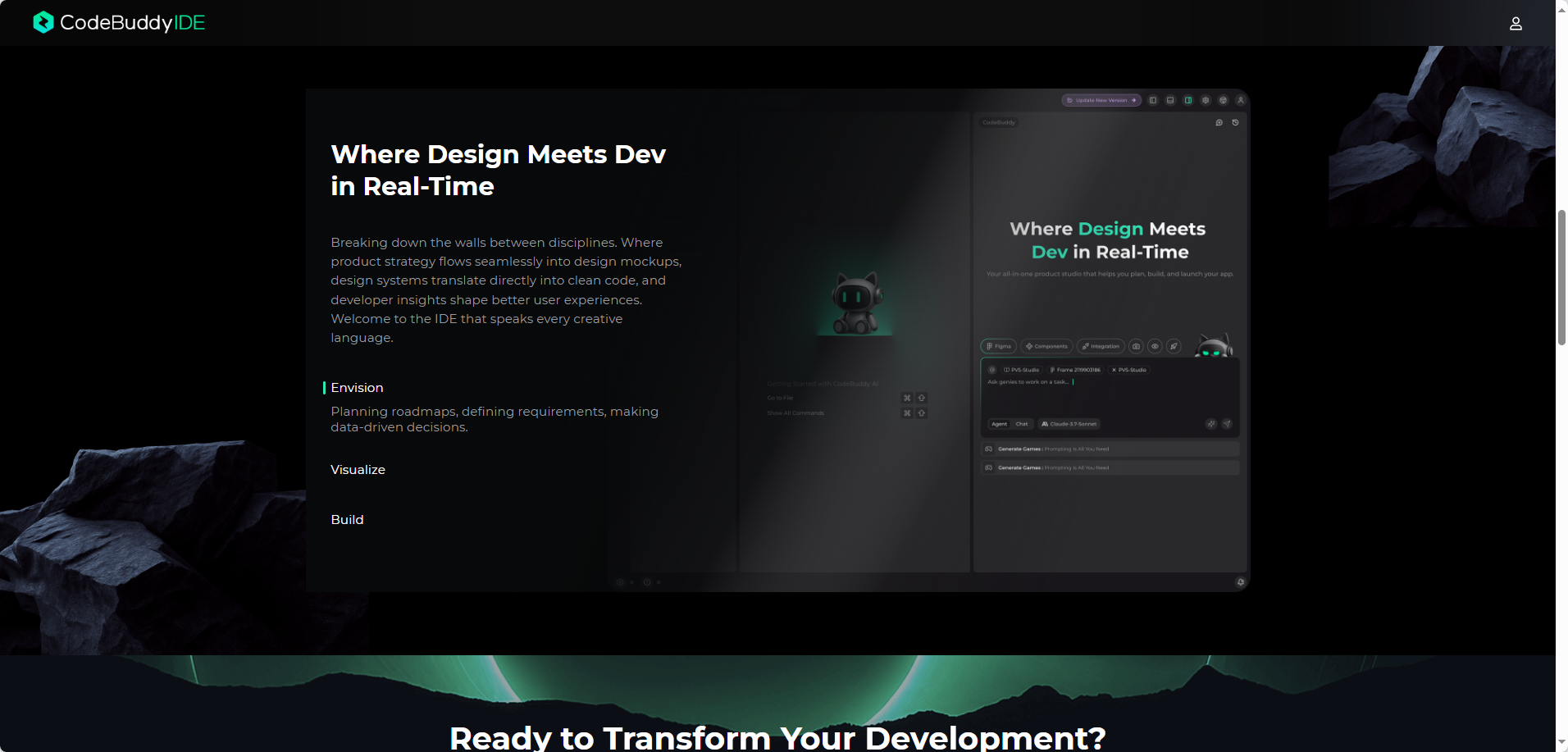The height and width of the screenshot is (752, 1568).
Task: Click the CodeBuddy panel label
Action: click(999, 122)
